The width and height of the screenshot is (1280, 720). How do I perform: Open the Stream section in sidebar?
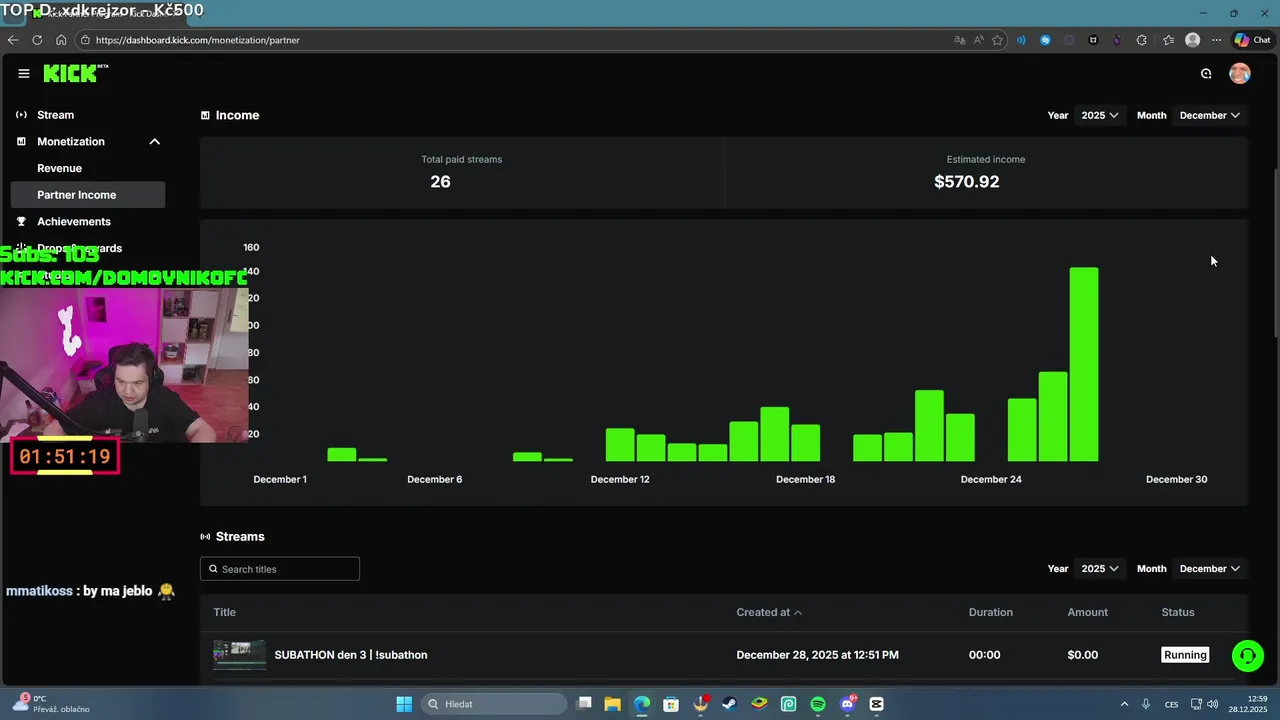pyautogui.click(x=56, y=115)
